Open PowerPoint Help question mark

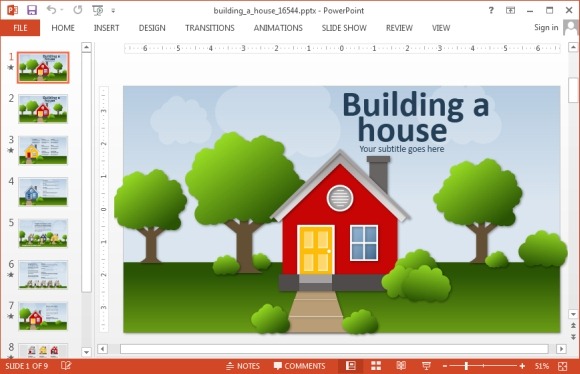coord(491,10)
